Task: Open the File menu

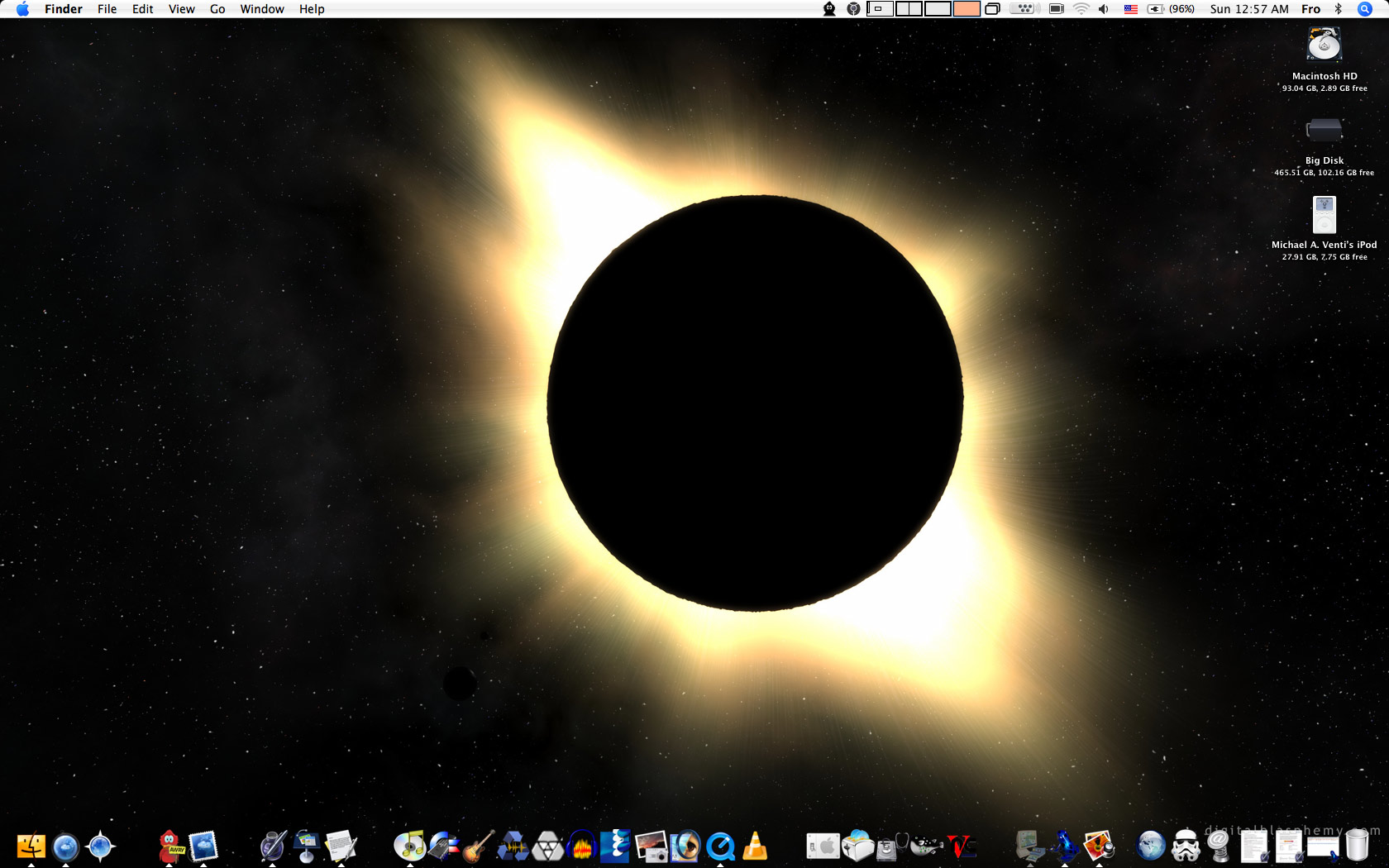Action: coord(107,9)
